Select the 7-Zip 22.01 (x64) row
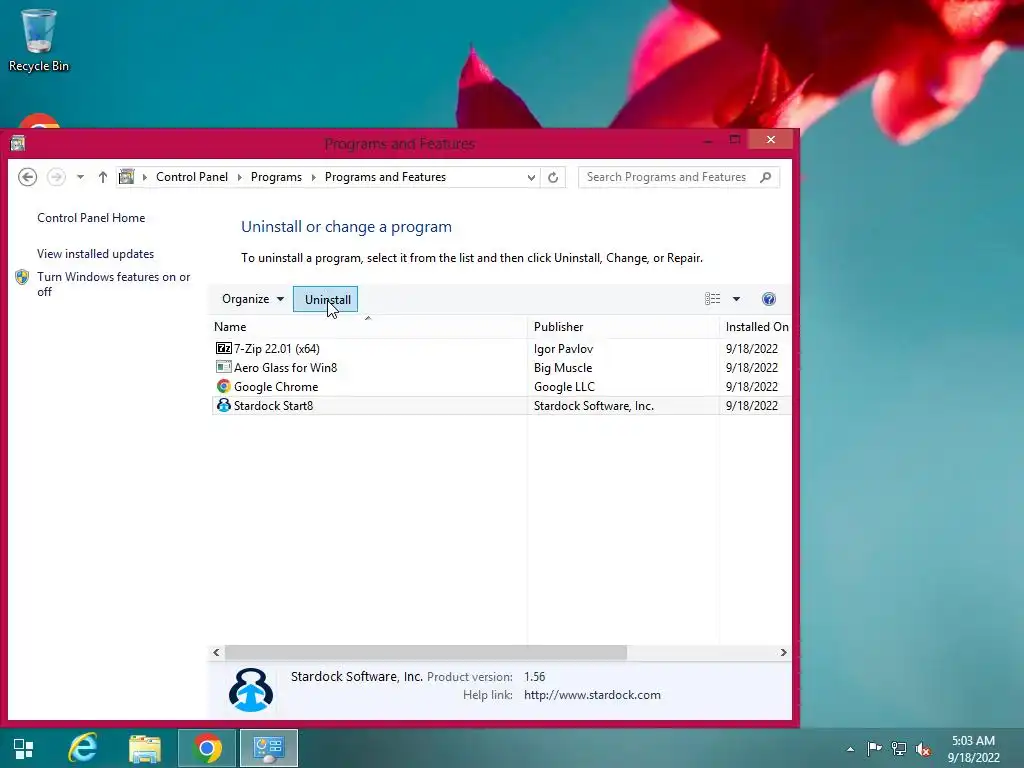This screenshot has height=768, width=1024. [502, 349]
